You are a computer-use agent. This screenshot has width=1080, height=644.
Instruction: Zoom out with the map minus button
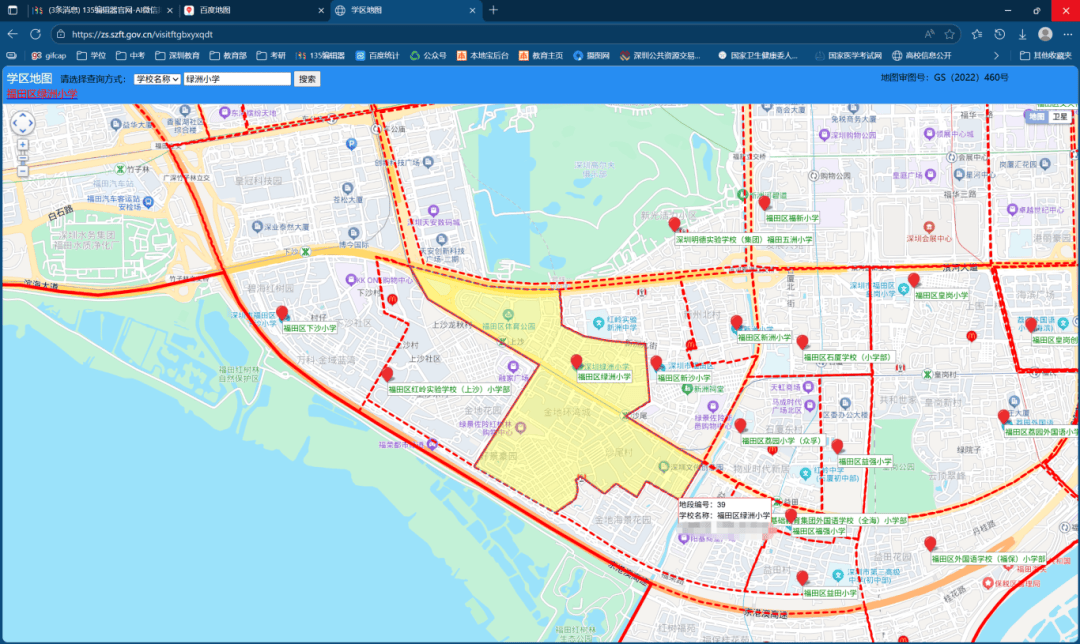22,171
